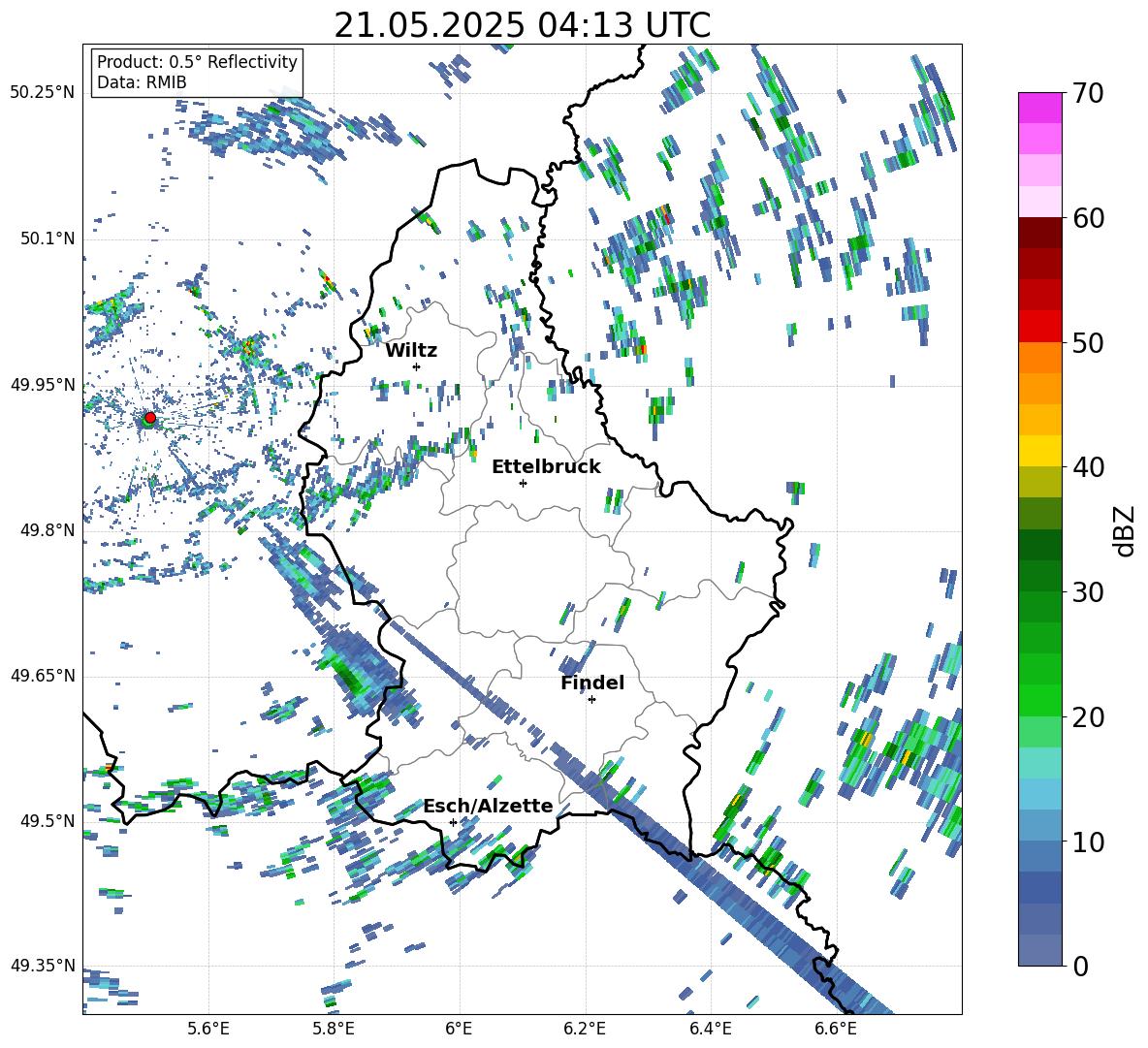The width and height of the screenshot is (1148, 1048).
Task: Click the yellow colorbar segment near 40
Action: [x=1039, y=451]
